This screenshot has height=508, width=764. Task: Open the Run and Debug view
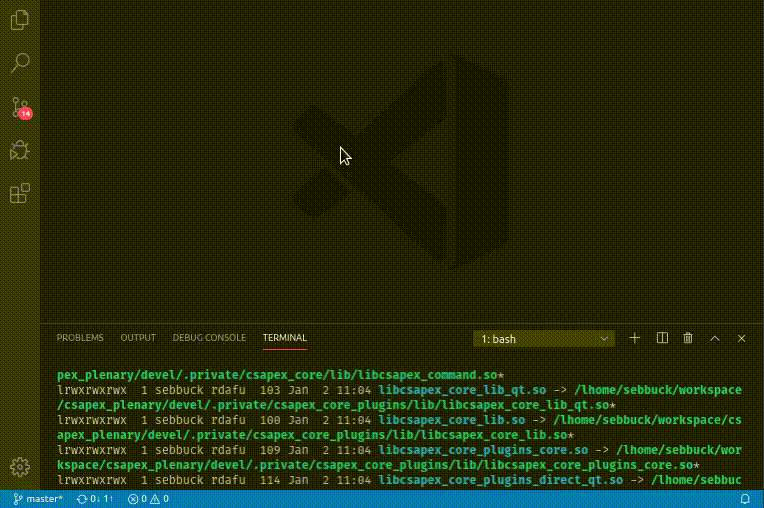point(19,150)
